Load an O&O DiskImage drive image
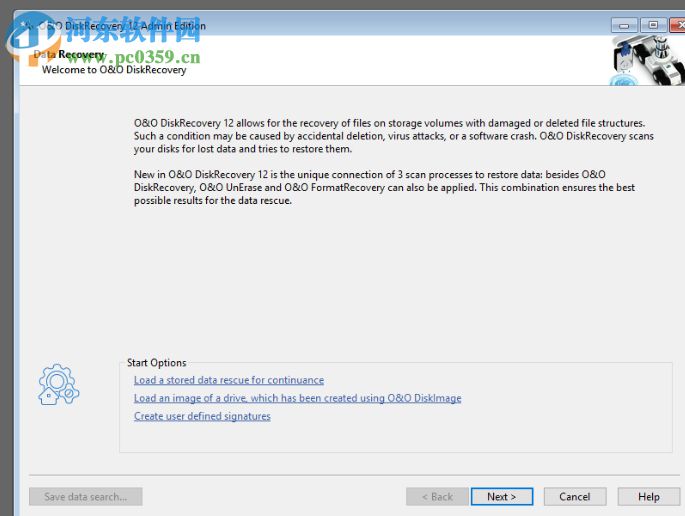 coord(298,398)
